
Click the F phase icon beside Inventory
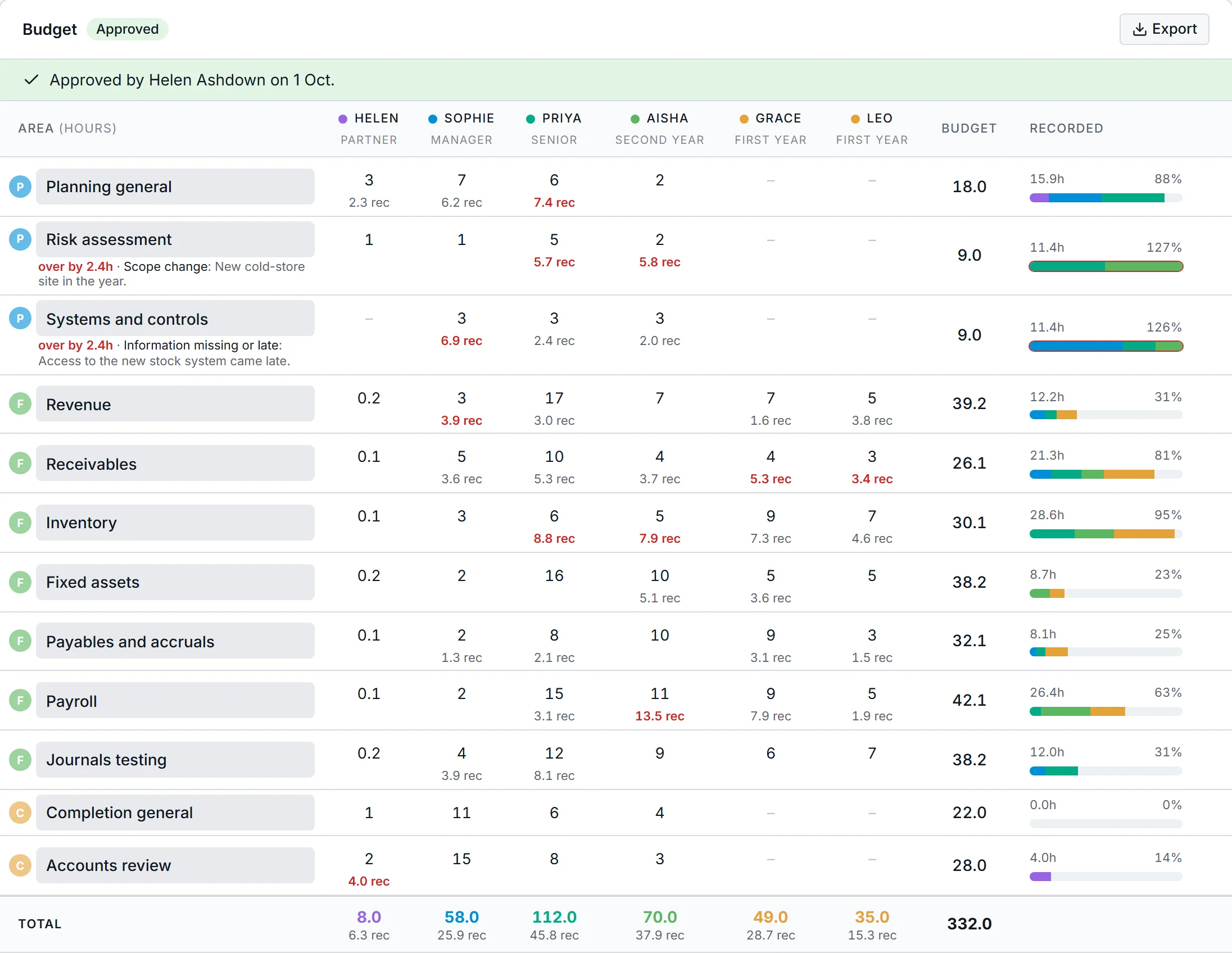20,523
